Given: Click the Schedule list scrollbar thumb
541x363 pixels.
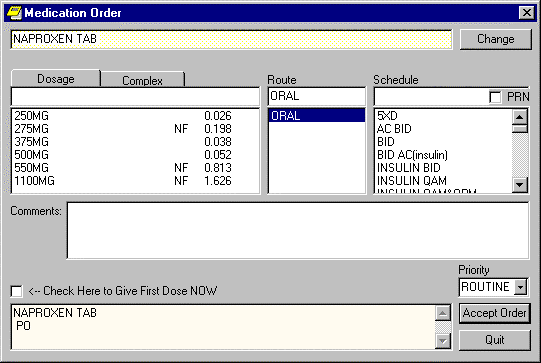Looking at the screenshot, I should click(520, 129).
